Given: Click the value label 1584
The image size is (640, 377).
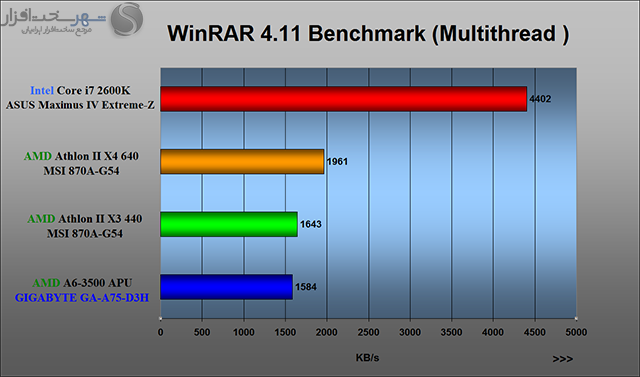Looking at the screenshot, I should 306,287.
